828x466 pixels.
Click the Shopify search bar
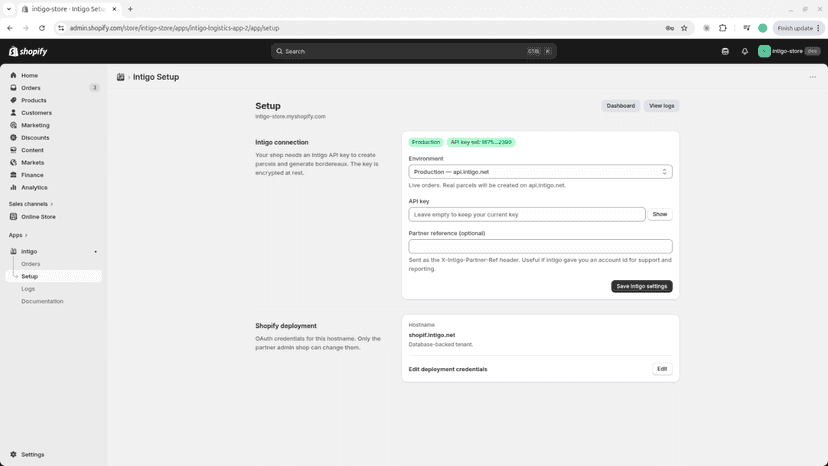(x=413, y=51)
